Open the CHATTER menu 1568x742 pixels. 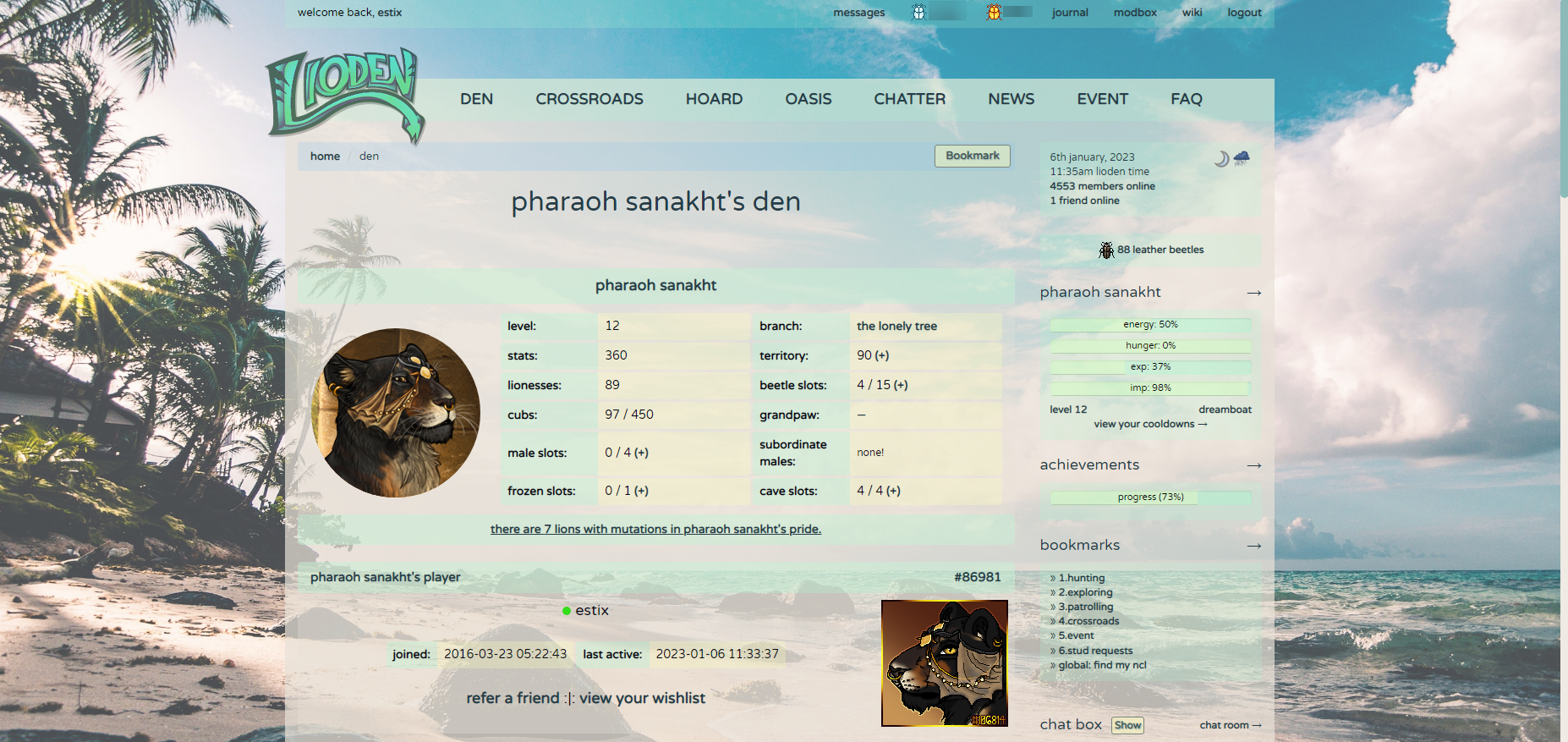pyautogui.click(x=910, y=99)
